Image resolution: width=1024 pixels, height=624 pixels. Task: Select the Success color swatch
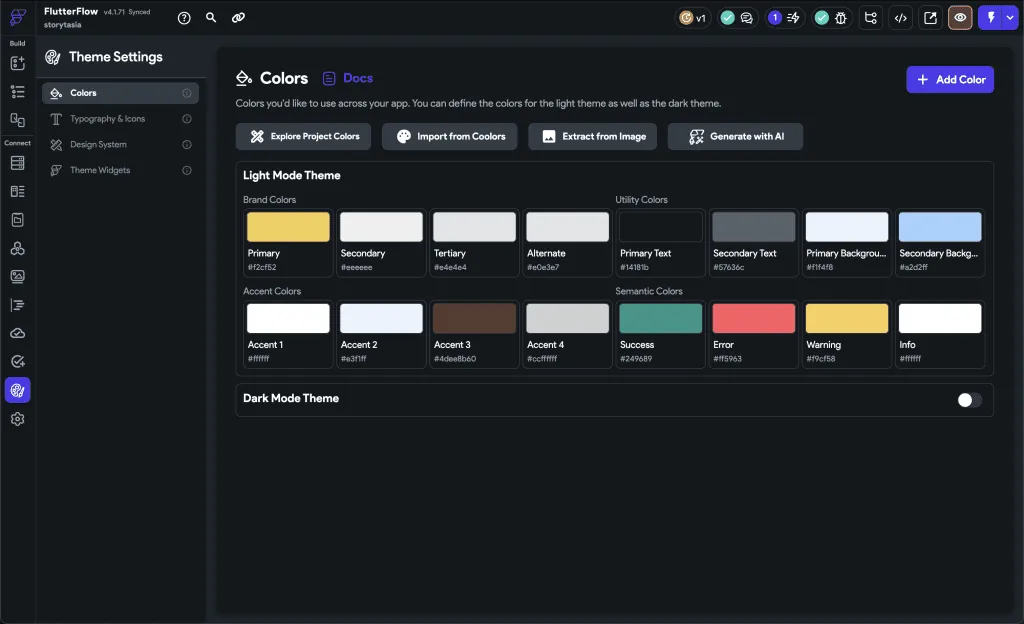click(x=661, y=319)
